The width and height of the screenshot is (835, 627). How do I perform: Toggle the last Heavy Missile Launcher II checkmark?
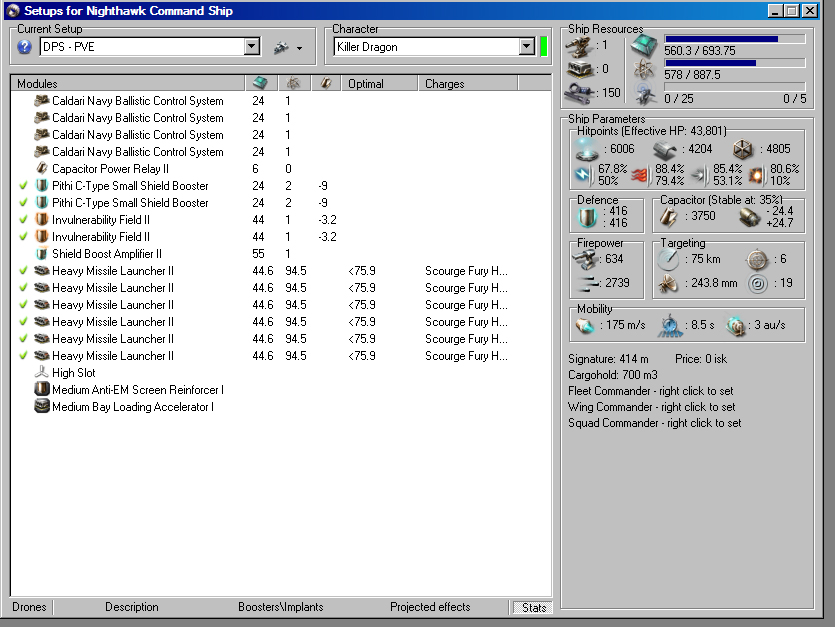click(23, 356)
